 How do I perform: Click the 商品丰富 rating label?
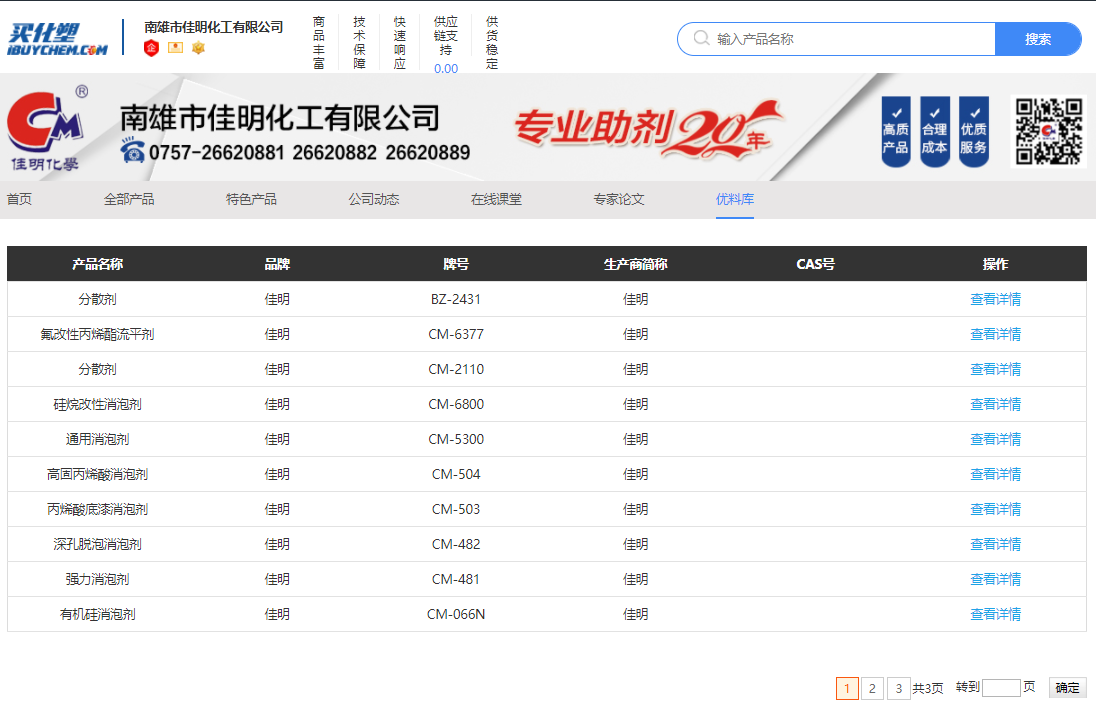click(x=319, y=43)
